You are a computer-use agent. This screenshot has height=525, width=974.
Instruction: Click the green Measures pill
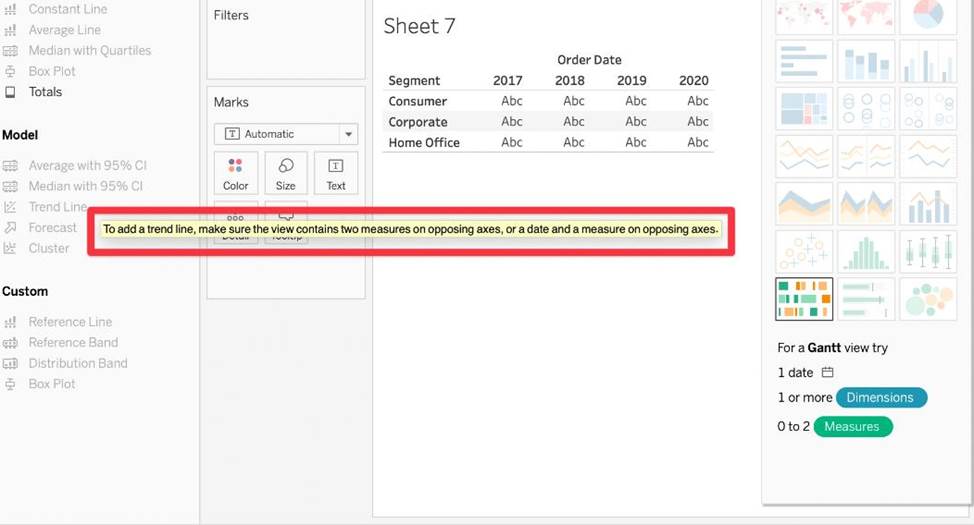[852, 427]
